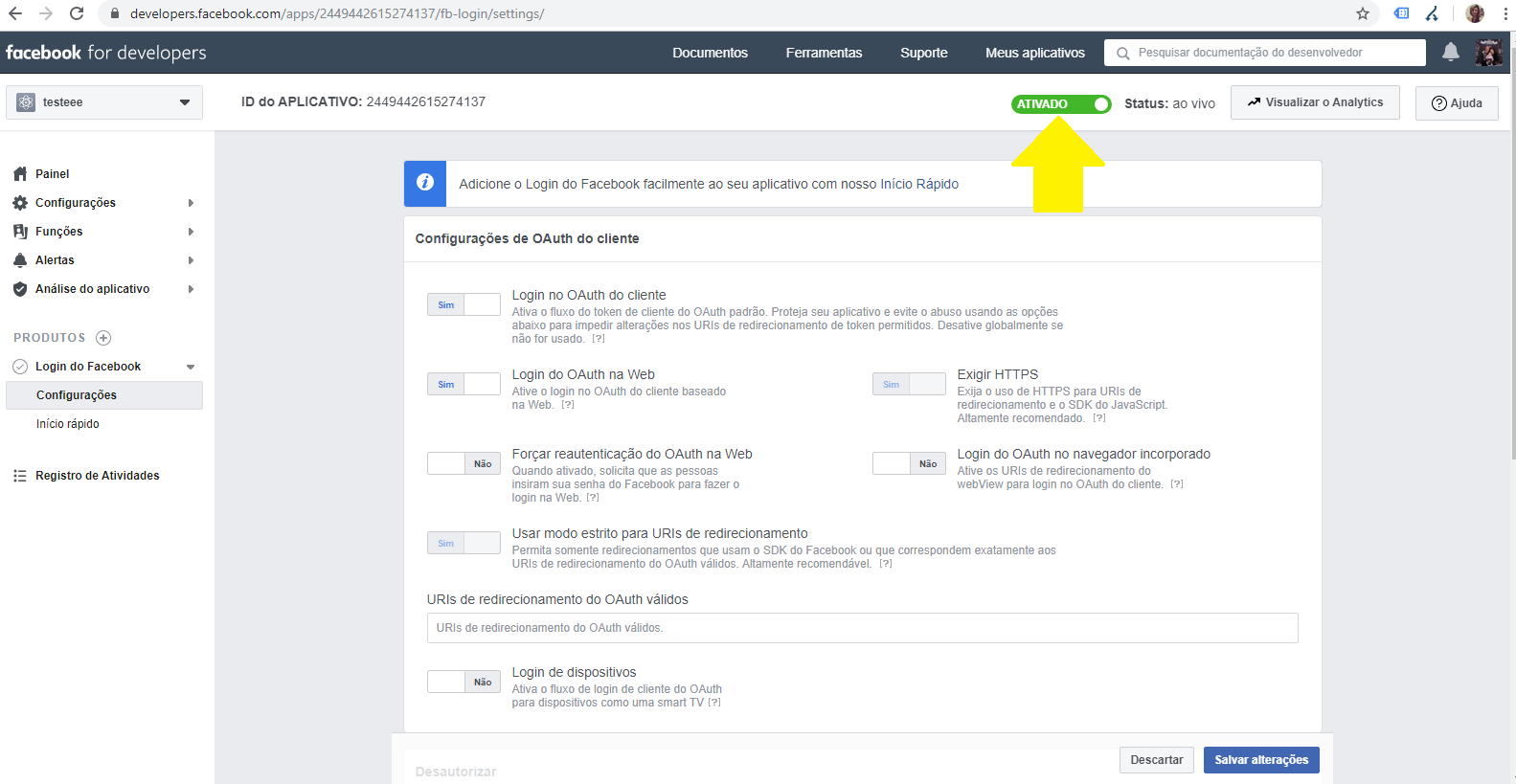Image resolution: width=1516 pixels, height=784 pixels.
Task: Click the URIs de redirecionamento do OAuth field
Action: click(x=862, y=628)
